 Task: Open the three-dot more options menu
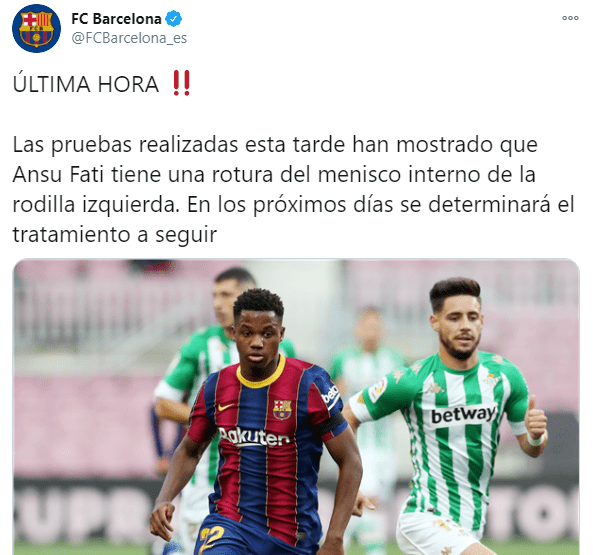coord(570,18)
